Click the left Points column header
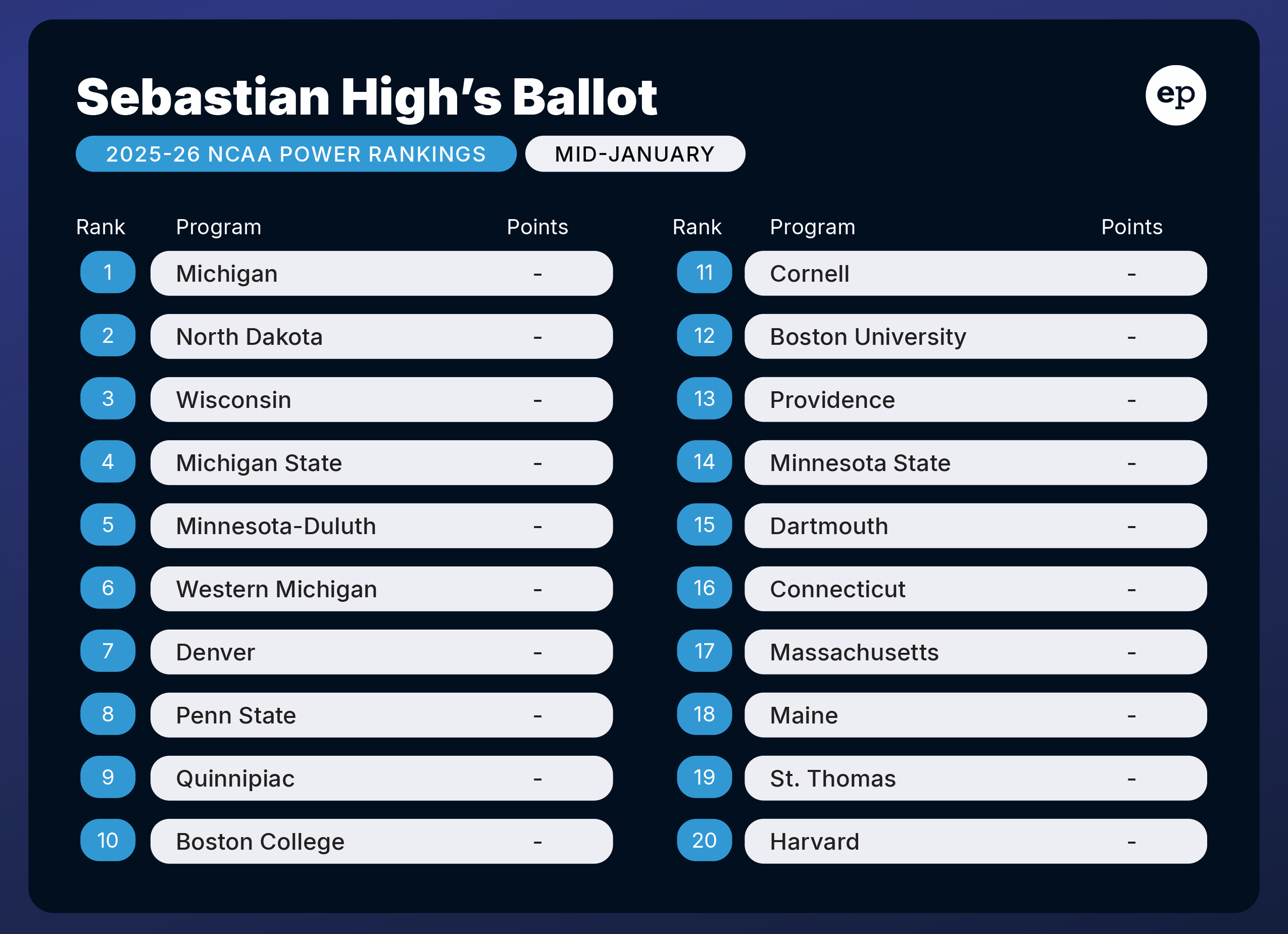Viewport: 1288px width, 934px height. coord(537,227)
